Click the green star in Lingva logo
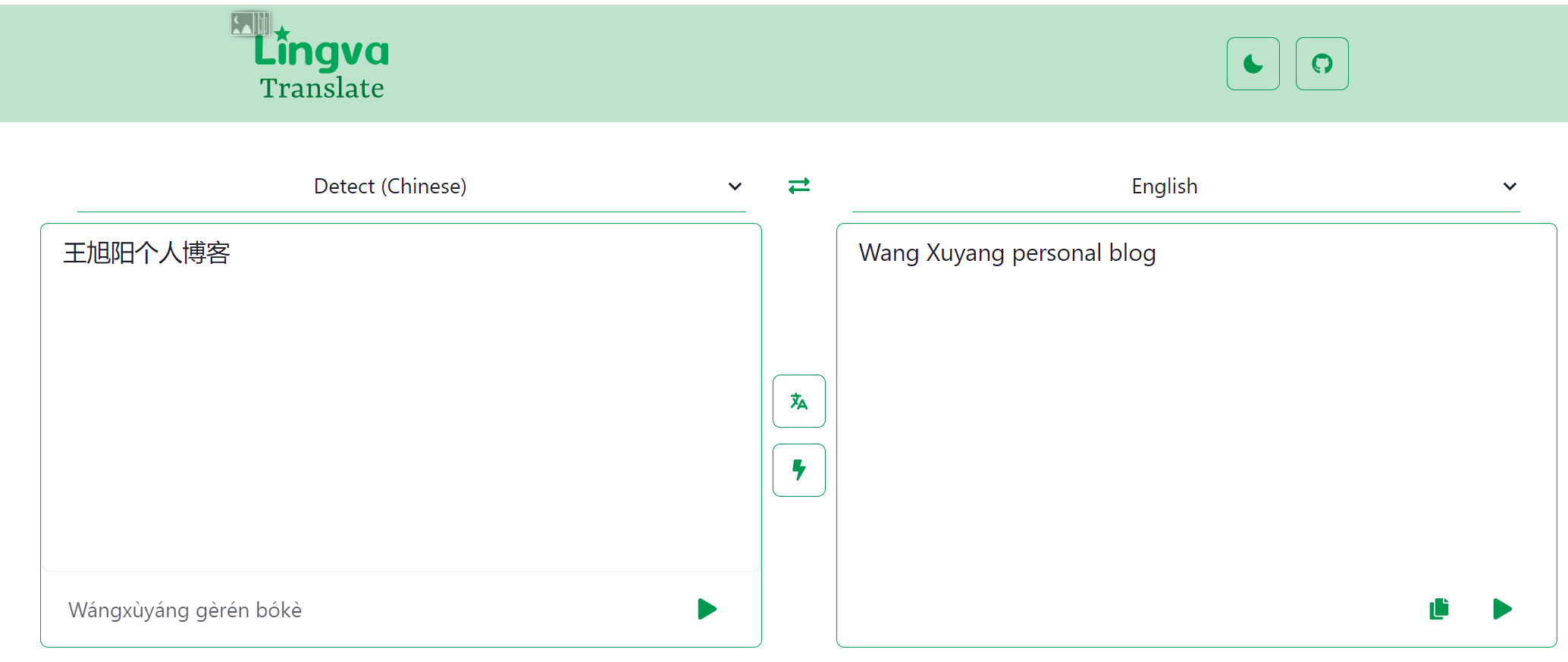This screenshot has width=1568, height=662. (x=282, y=33)
